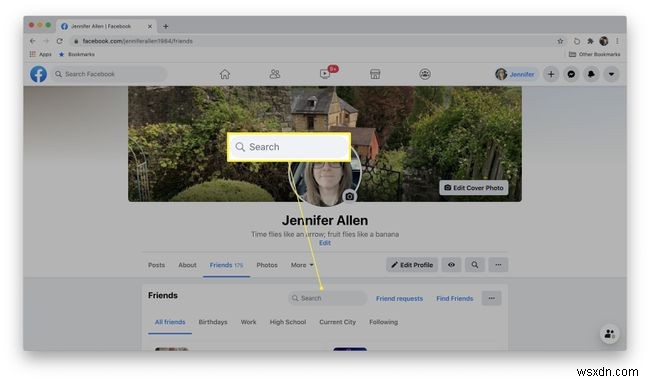
Task: Go to the Home feed icon
Action: [x=225, y=74]
